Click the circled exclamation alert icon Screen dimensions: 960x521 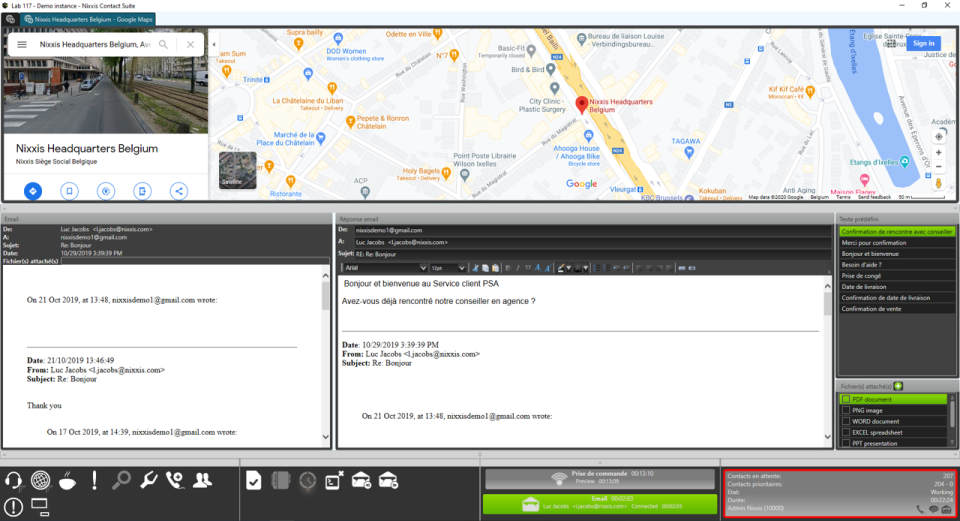tap(13, 507)
